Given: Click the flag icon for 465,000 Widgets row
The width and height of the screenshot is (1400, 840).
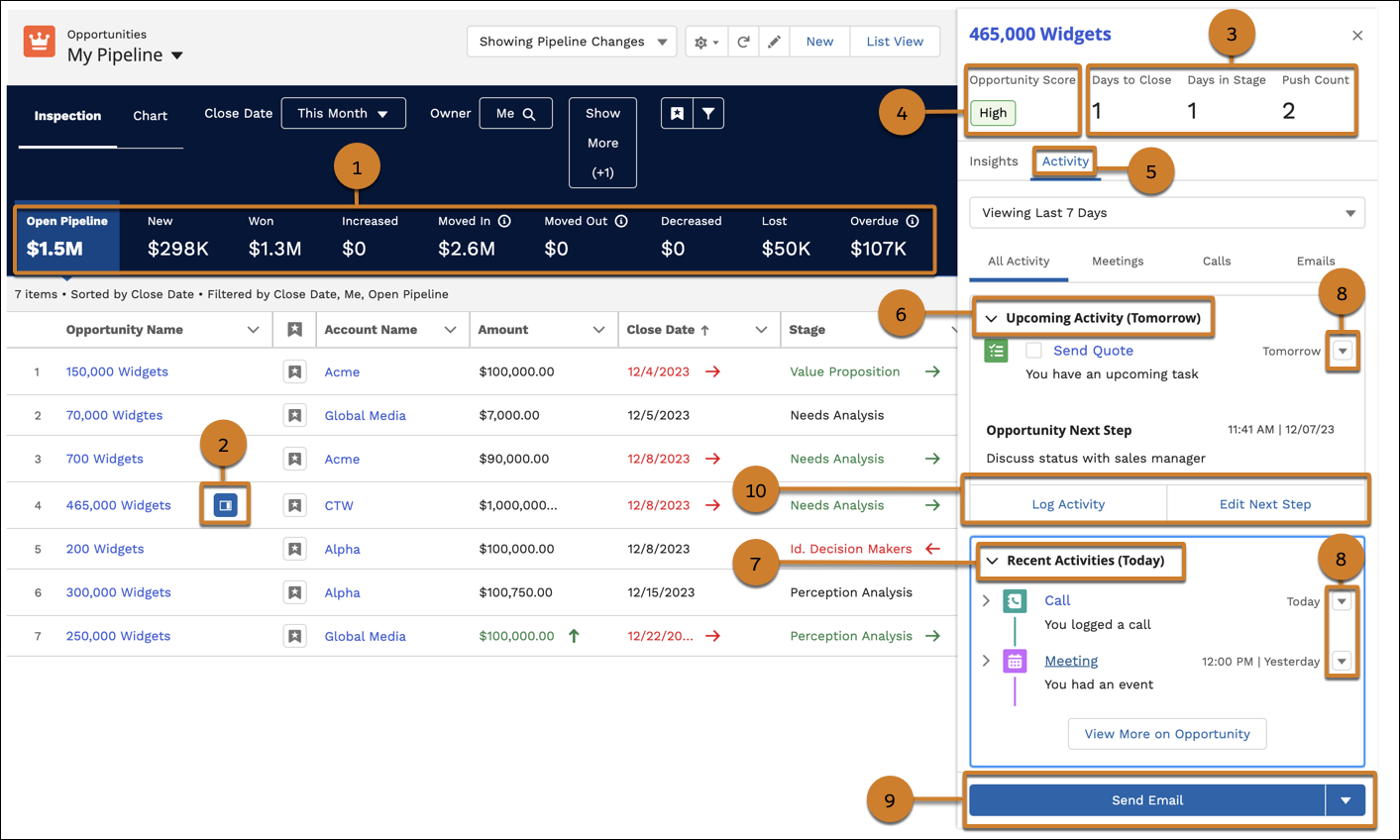Looking at the screenshot, I should point(294,506).
